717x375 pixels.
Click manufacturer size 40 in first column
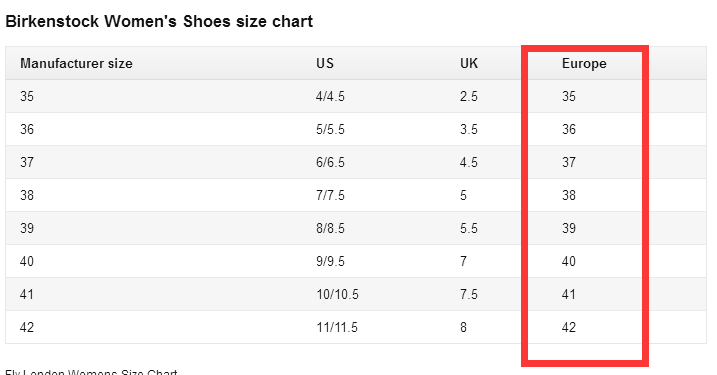27,261
